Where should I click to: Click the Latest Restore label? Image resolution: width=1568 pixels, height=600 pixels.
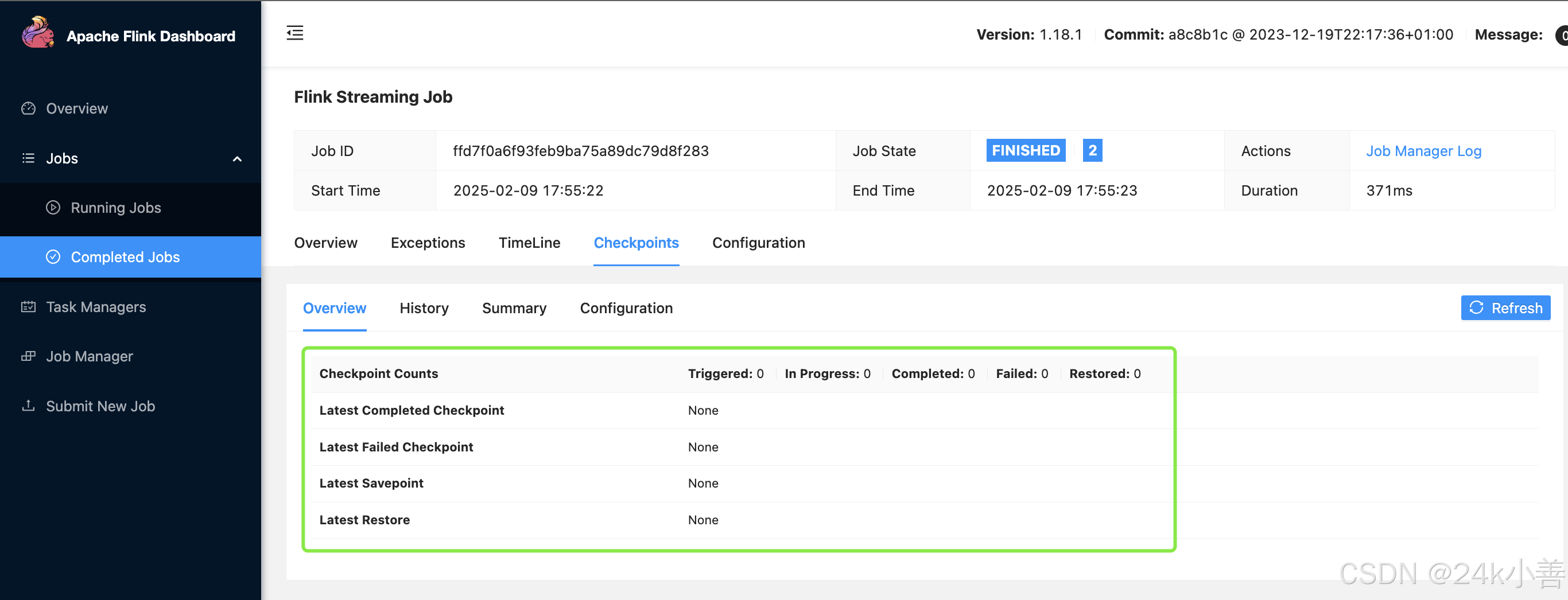pyautogui.click(x=364, y=520)
